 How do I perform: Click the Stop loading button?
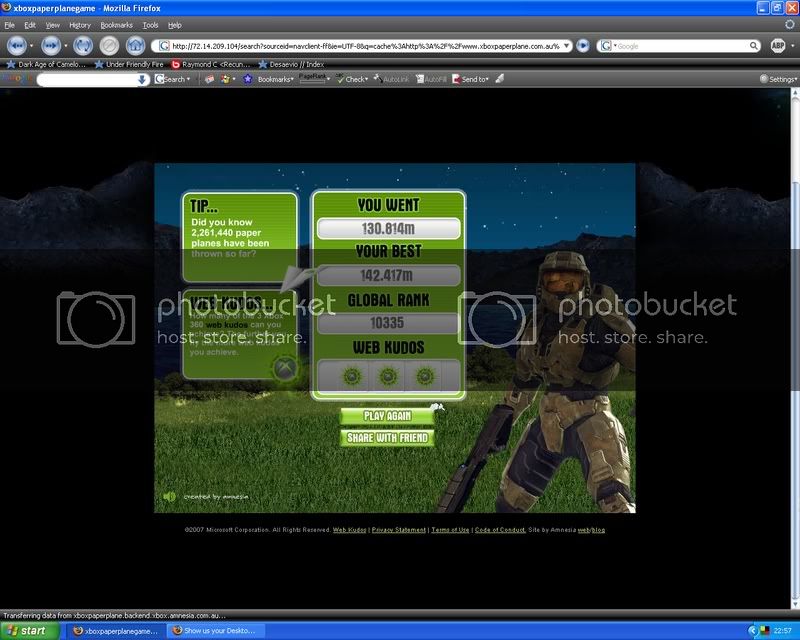click(109, 46)
